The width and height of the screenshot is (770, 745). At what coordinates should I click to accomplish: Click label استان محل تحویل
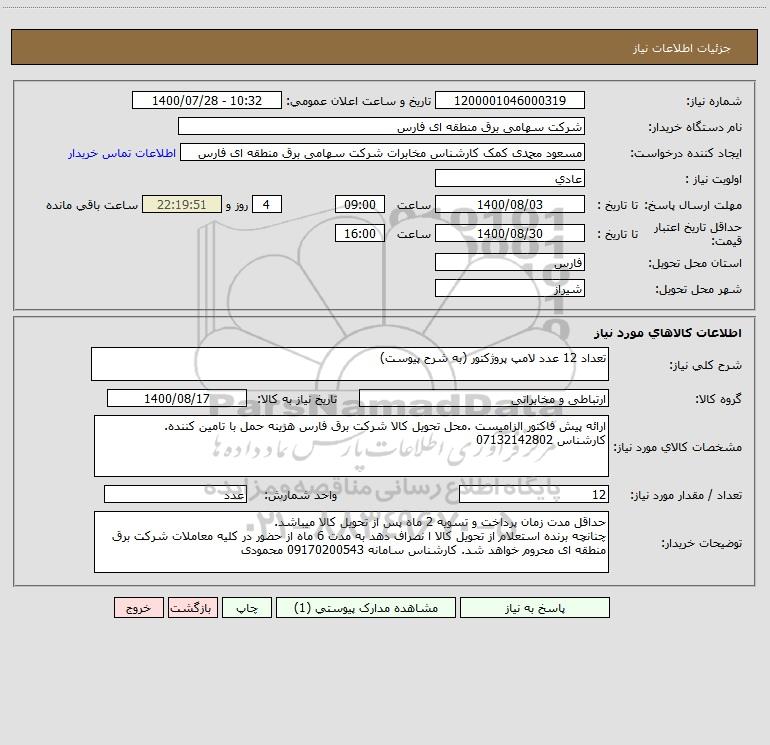click(x=695, y=264)
